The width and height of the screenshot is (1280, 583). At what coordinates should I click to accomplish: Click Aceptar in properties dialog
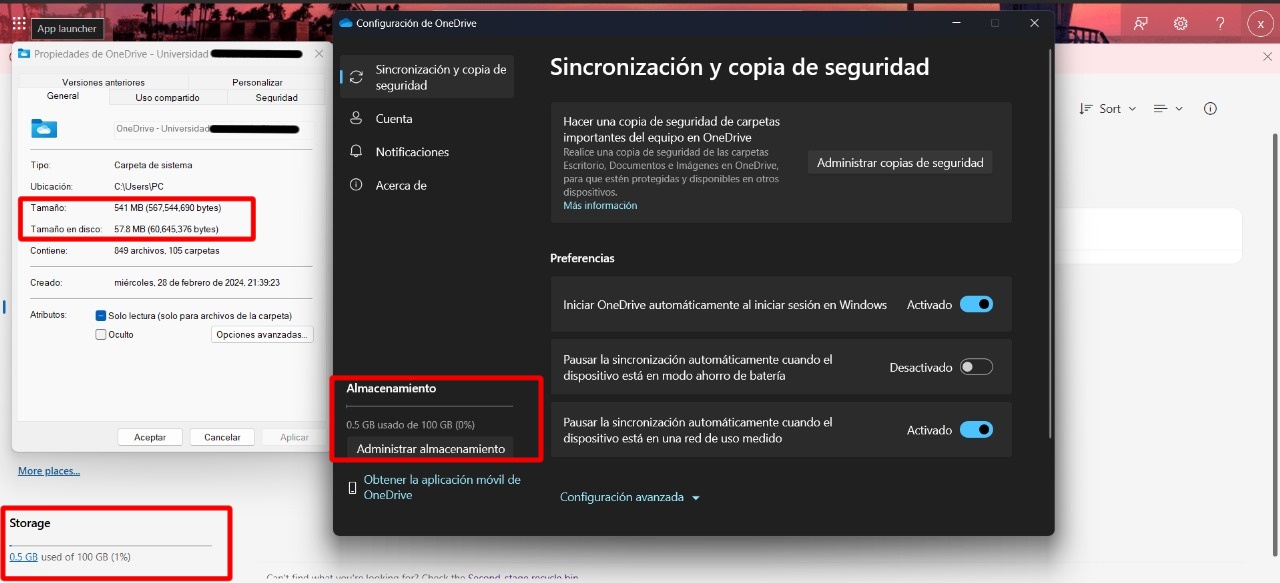[x=150, y=437]
